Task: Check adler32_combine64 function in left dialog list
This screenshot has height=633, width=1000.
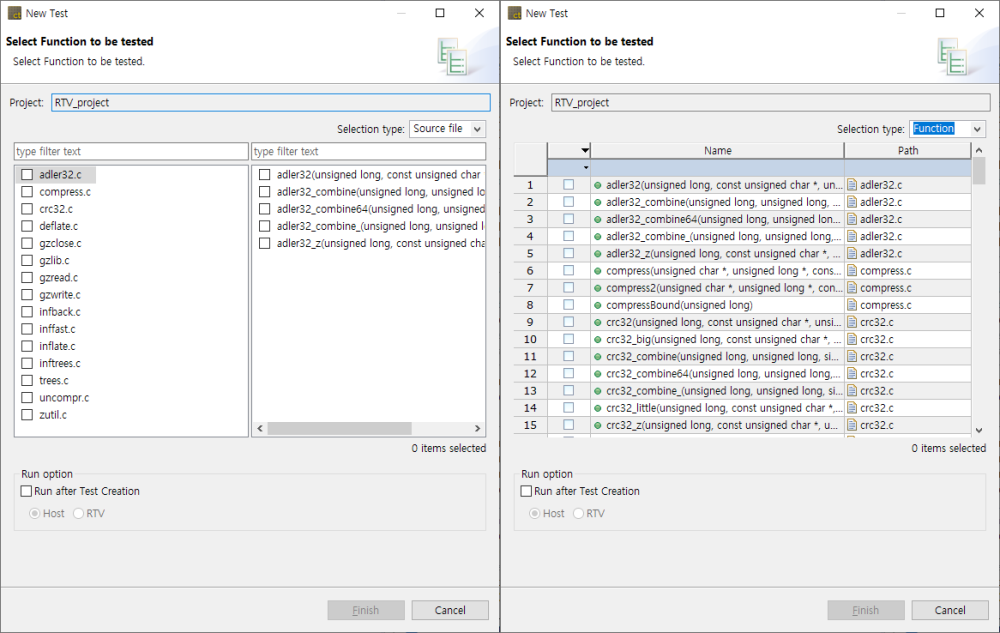Action: click(x=265, y=209)
